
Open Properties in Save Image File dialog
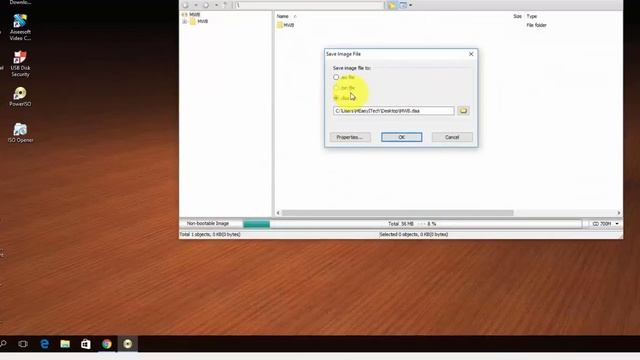(x=350, y=137)
